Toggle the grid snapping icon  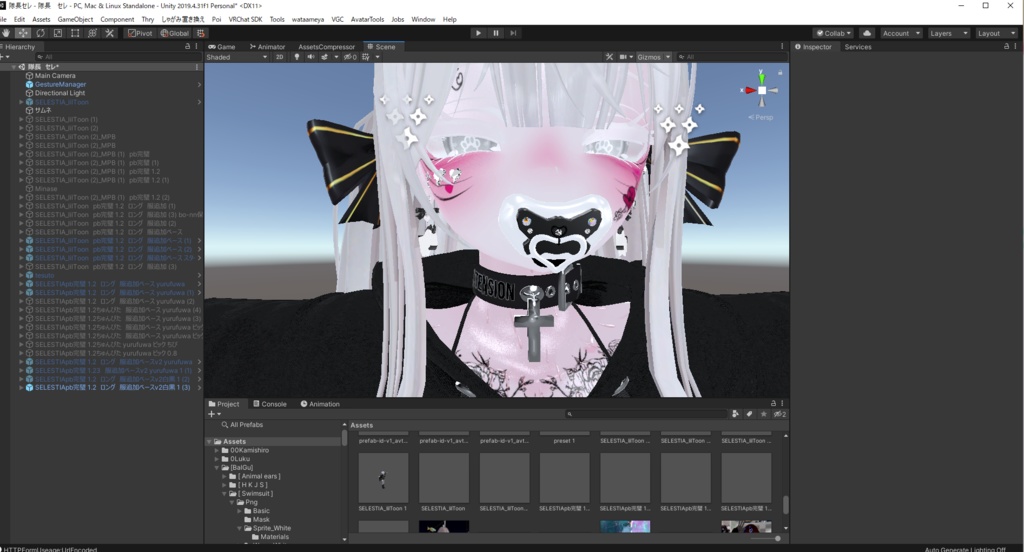click(x=200, y=33)
